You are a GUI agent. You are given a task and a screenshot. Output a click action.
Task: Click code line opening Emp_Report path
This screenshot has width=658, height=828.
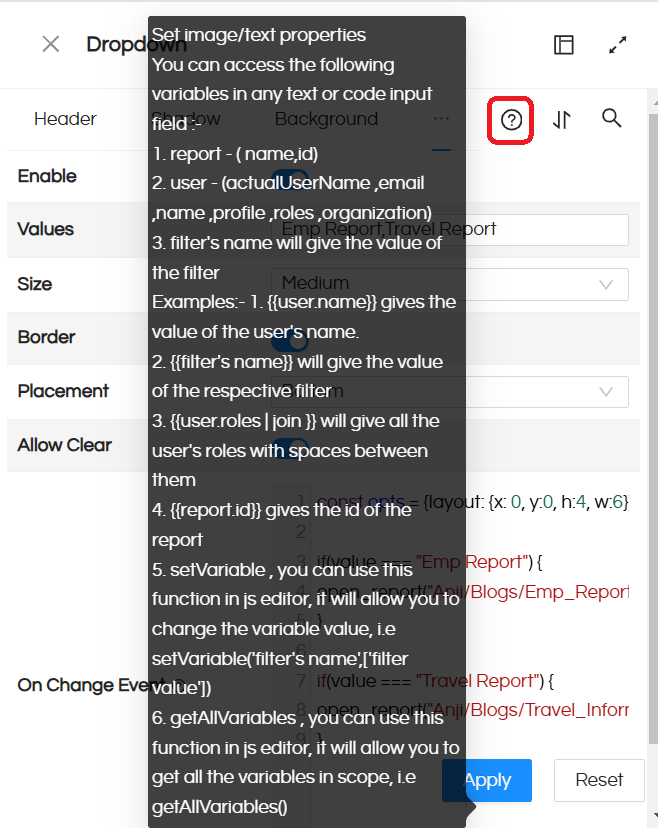(473, 592)
